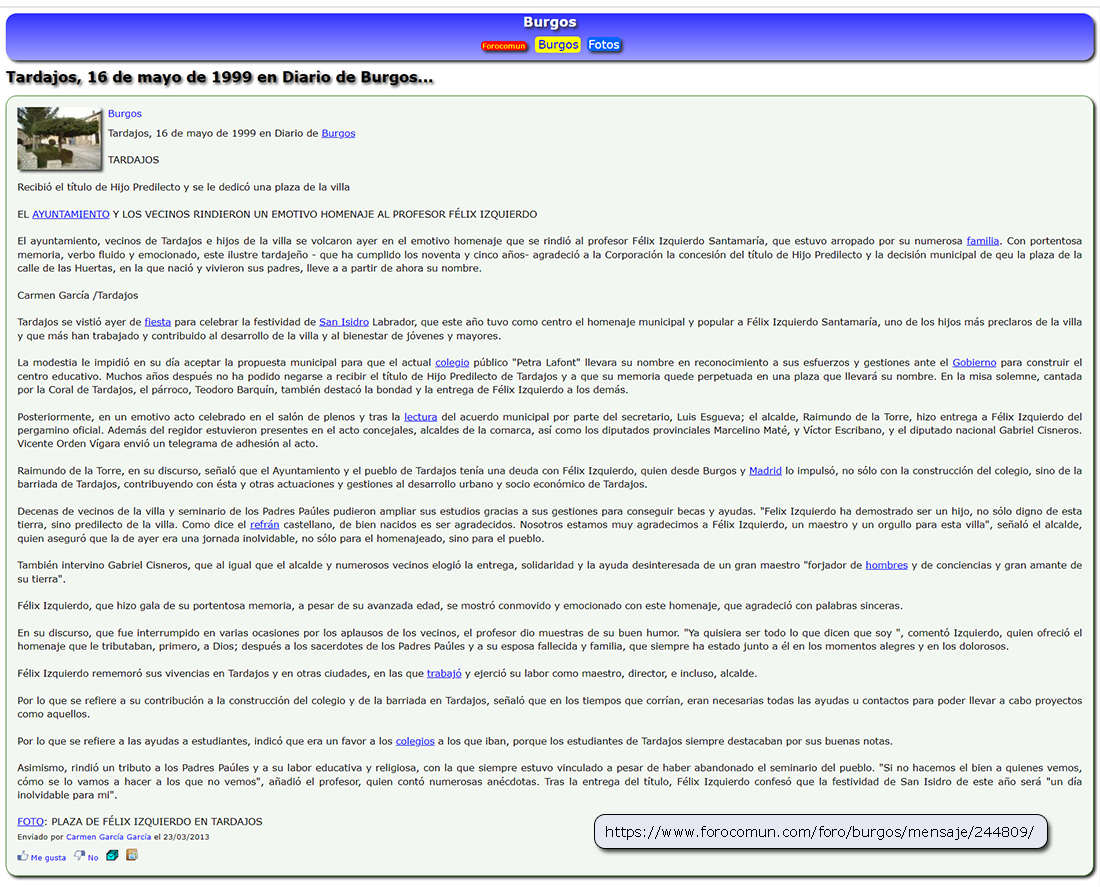Click the Burgos header title

pyautogui.click(x=550, y=22)
